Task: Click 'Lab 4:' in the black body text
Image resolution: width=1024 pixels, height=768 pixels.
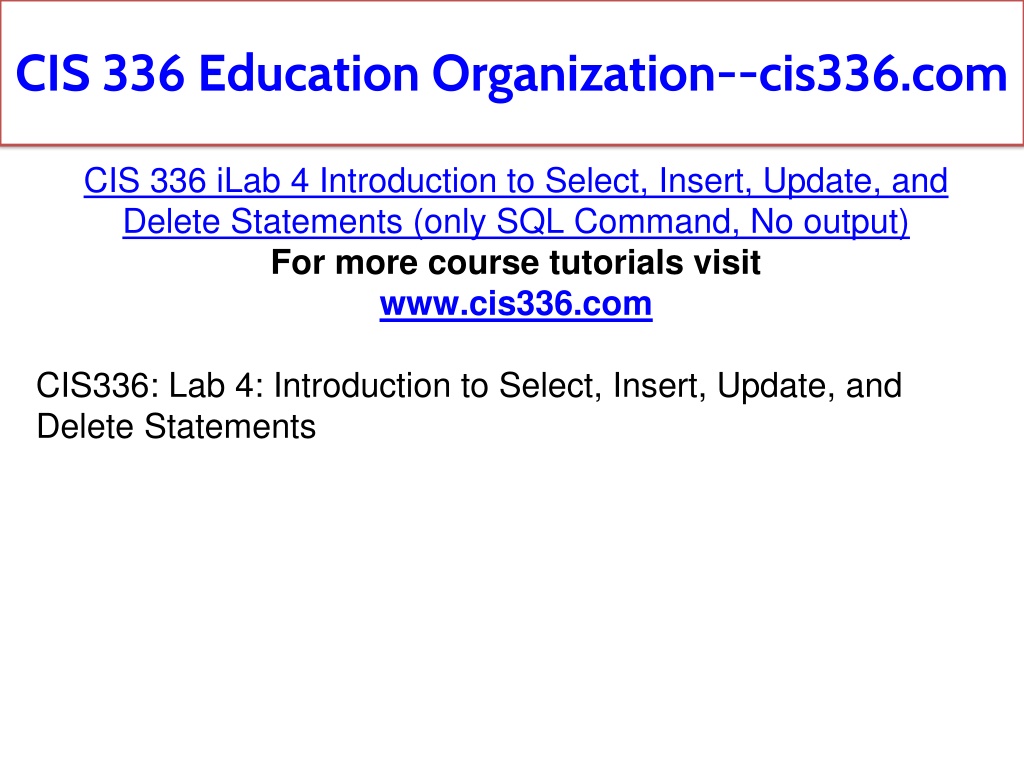Action: tap(216, 385)
